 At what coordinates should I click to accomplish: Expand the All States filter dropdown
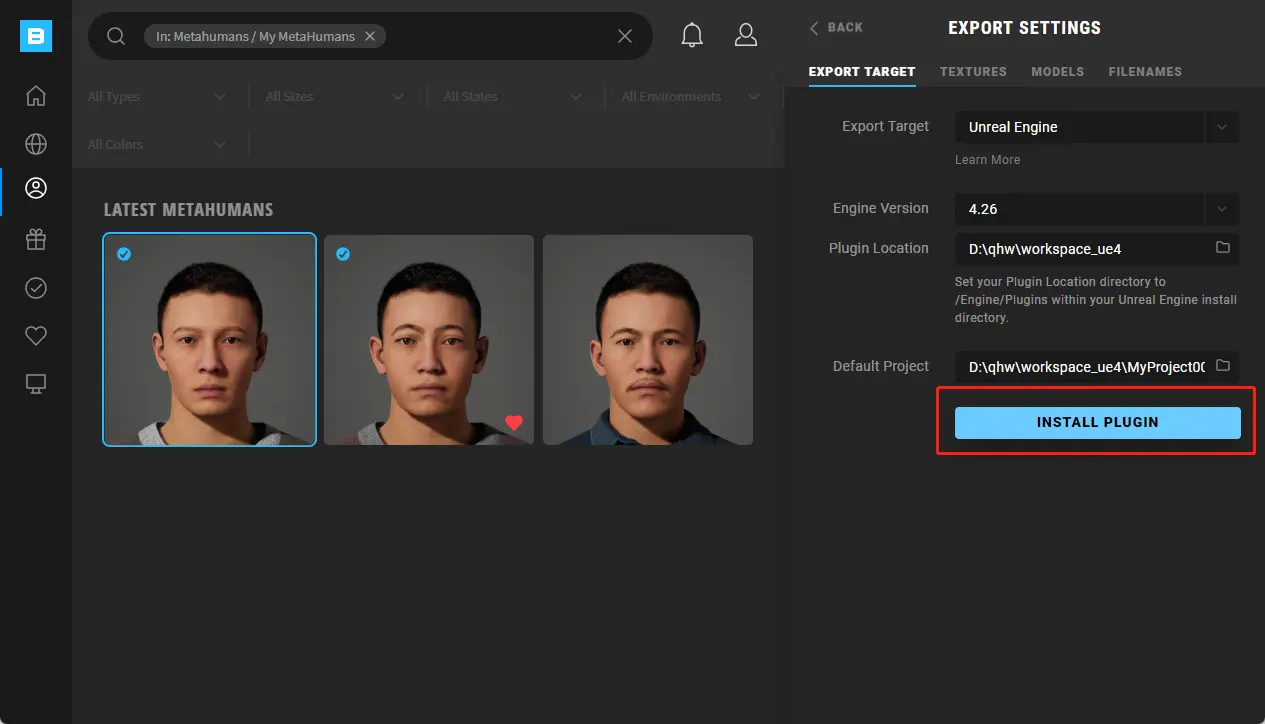(513, 97)
